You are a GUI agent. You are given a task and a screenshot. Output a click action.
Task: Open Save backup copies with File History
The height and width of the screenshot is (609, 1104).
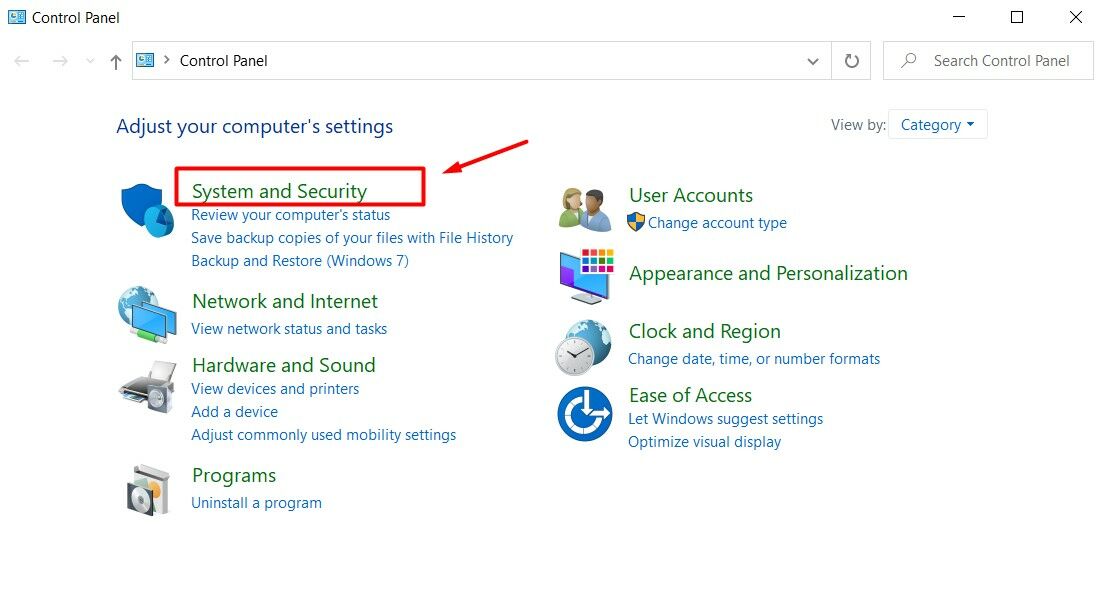coord(352,238)
